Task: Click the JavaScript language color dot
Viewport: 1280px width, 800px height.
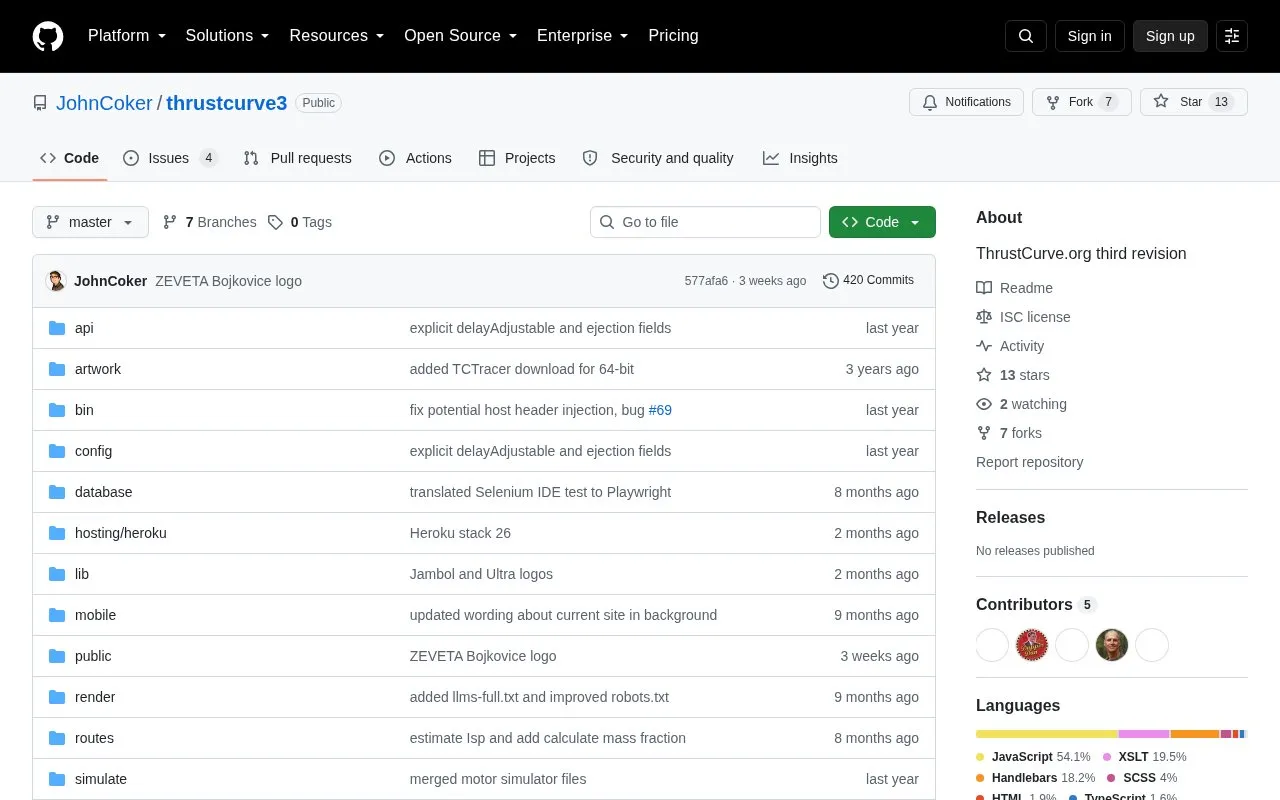Action: (981, 757)
